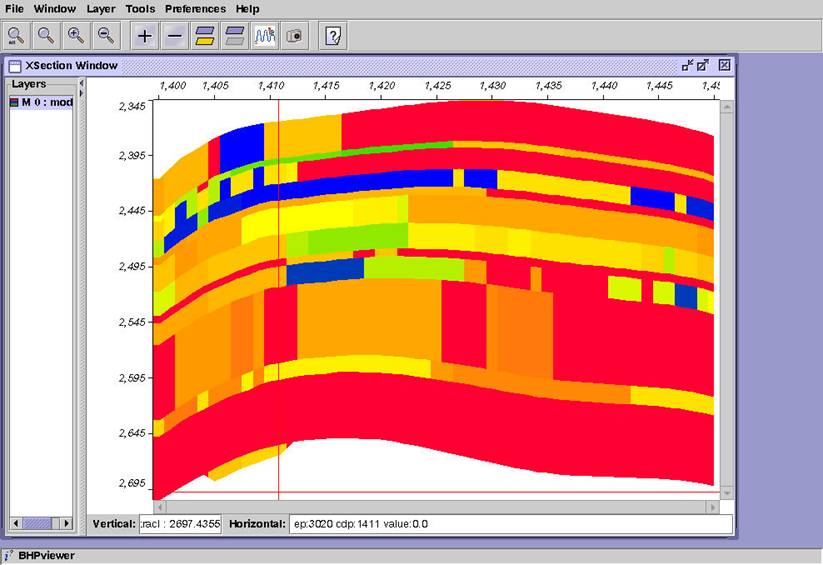Click the minus remove layer button

pos(175,36)
